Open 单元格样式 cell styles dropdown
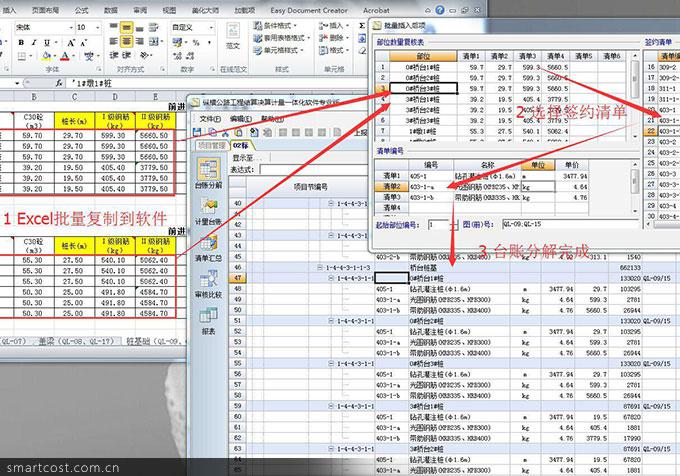 (278, 51)
